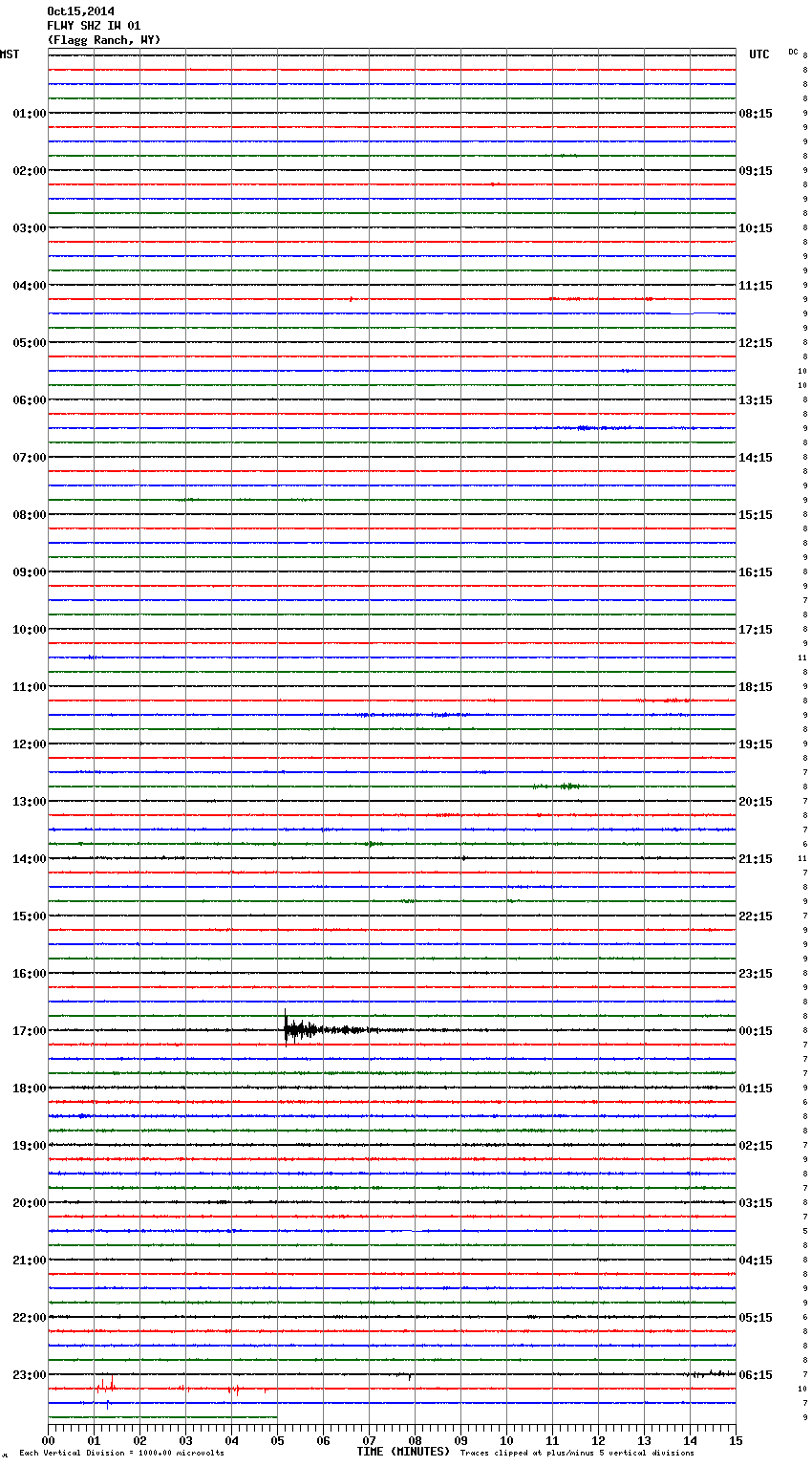The width and height of the screenshot is (812, 1466).
Task: Select the 19:00 MST row label
Action: coord(30,1146)
